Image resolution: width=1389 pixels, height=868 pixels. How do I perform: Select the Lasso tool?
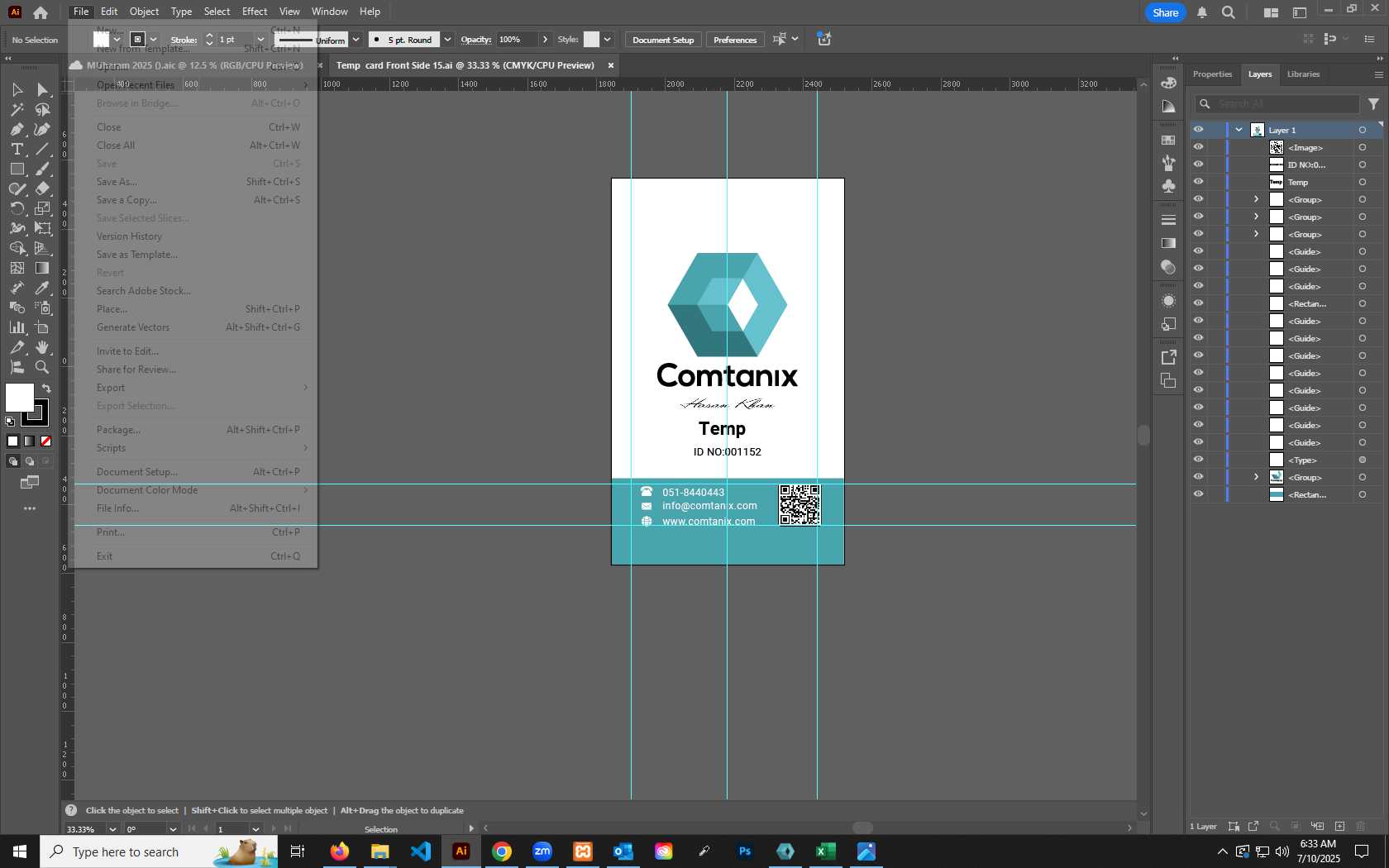click(42, 109)
